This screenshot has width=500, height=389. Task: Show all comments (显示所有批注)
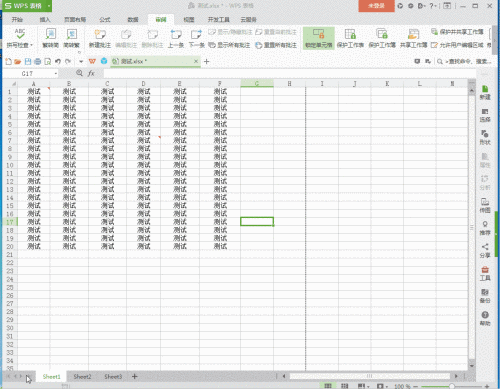(x=229, y=45)
